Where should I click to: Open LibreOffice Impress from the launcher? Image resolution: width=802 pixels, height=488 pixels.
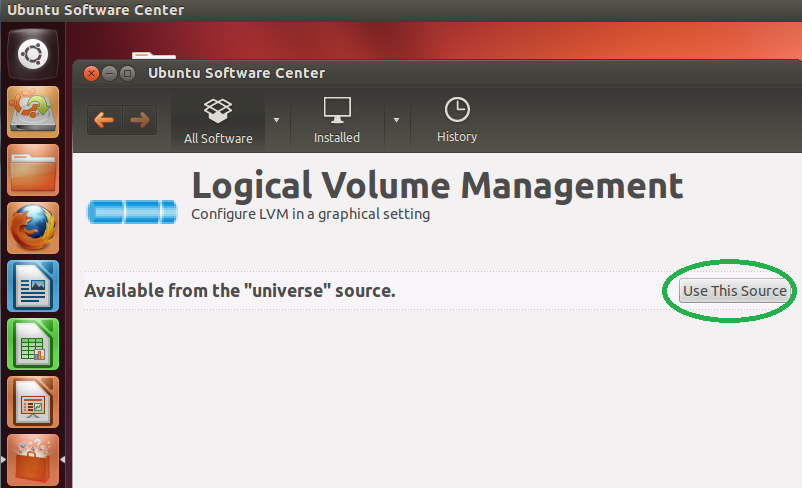(x=33, y=402)
